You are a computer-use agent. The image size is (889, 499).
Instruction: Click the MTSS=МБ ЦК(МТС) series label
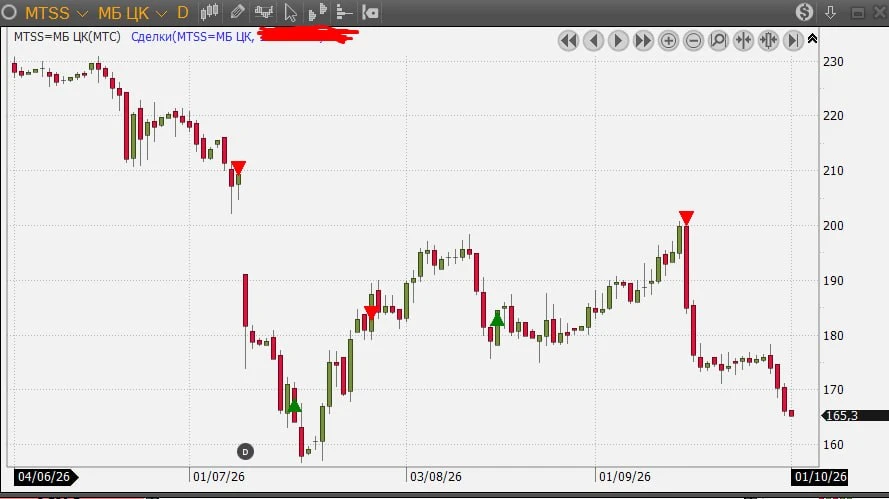tap(67, 37)
